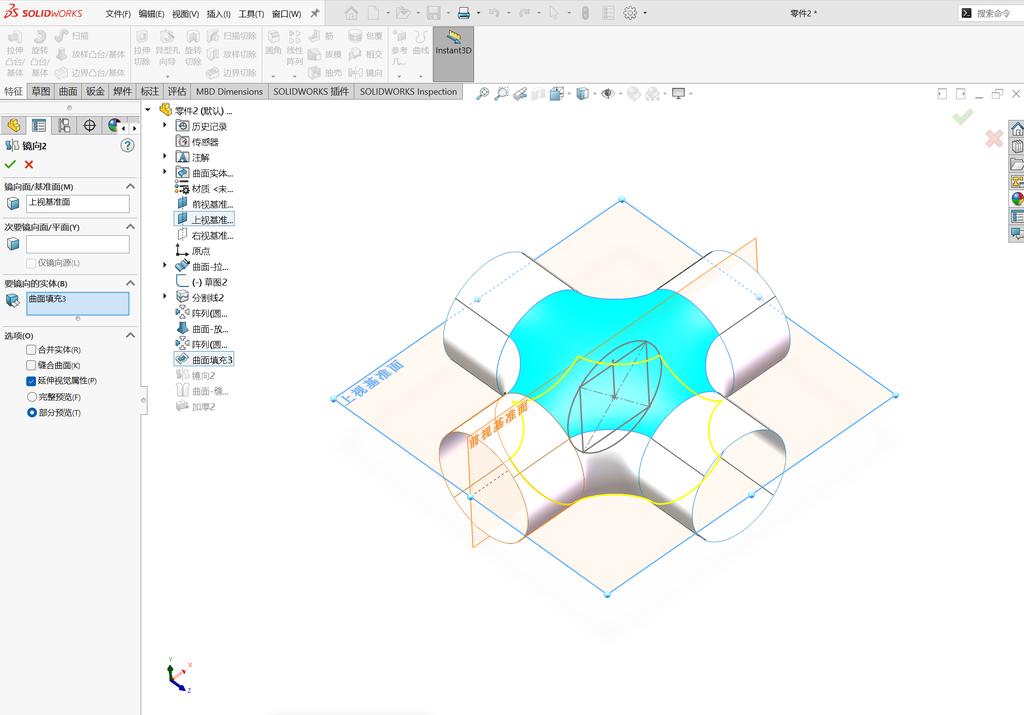This screenshot has width=1024, height=715.
Task: Select the 完整预览 radio button
Action: tap(31, 397)
